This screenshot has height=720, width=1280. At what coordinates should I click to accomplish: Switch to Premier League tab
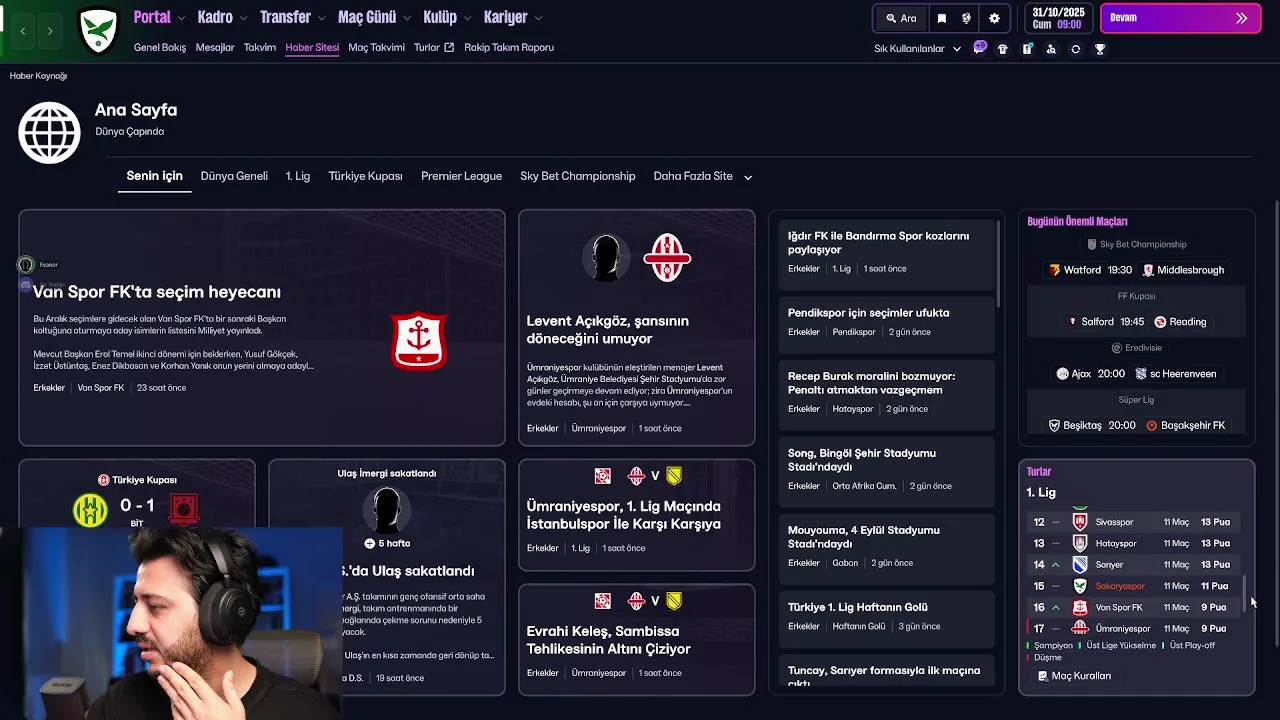[461, 176]
